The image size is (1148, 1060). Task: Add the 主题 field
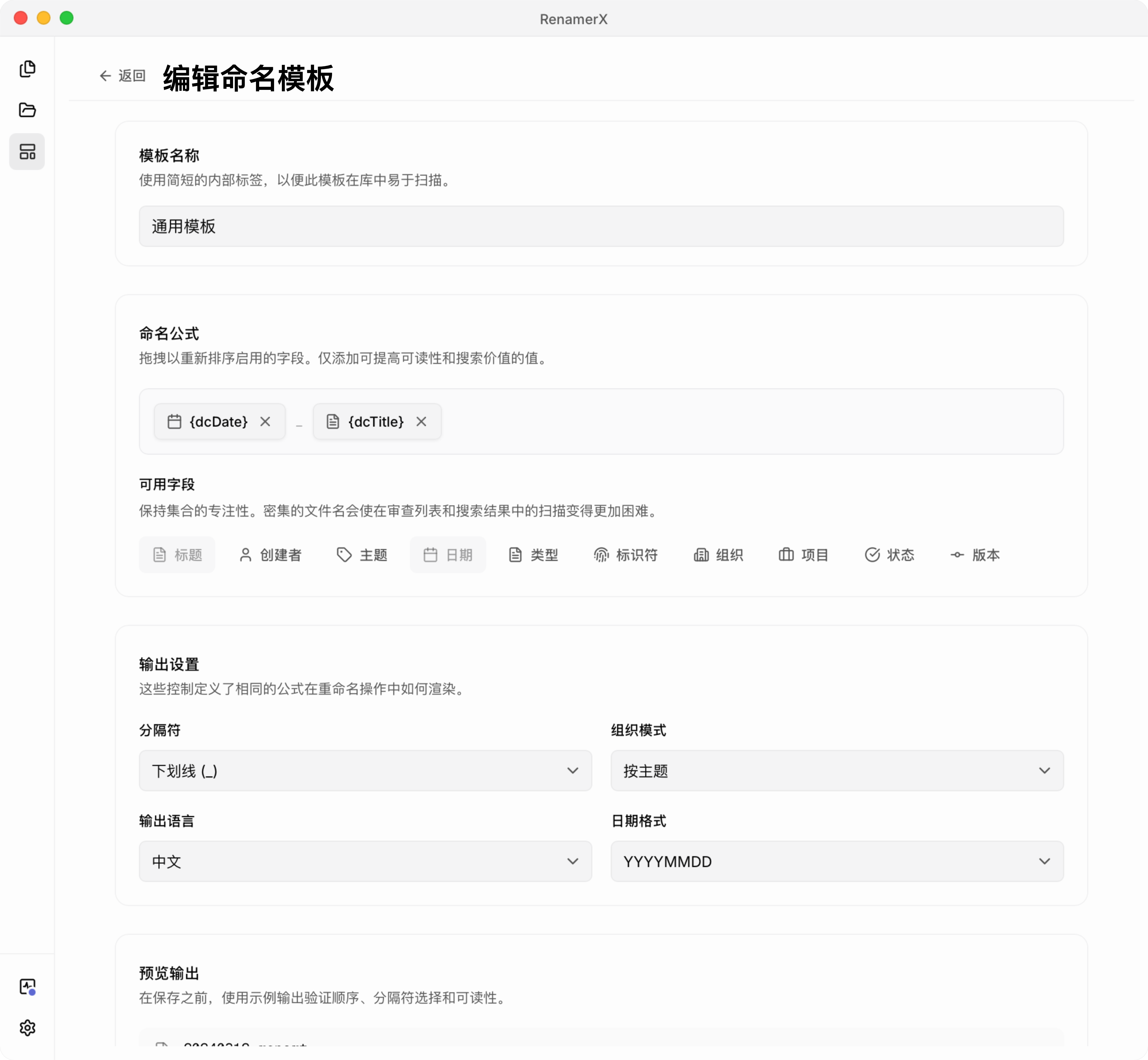[x=362, y=555]
